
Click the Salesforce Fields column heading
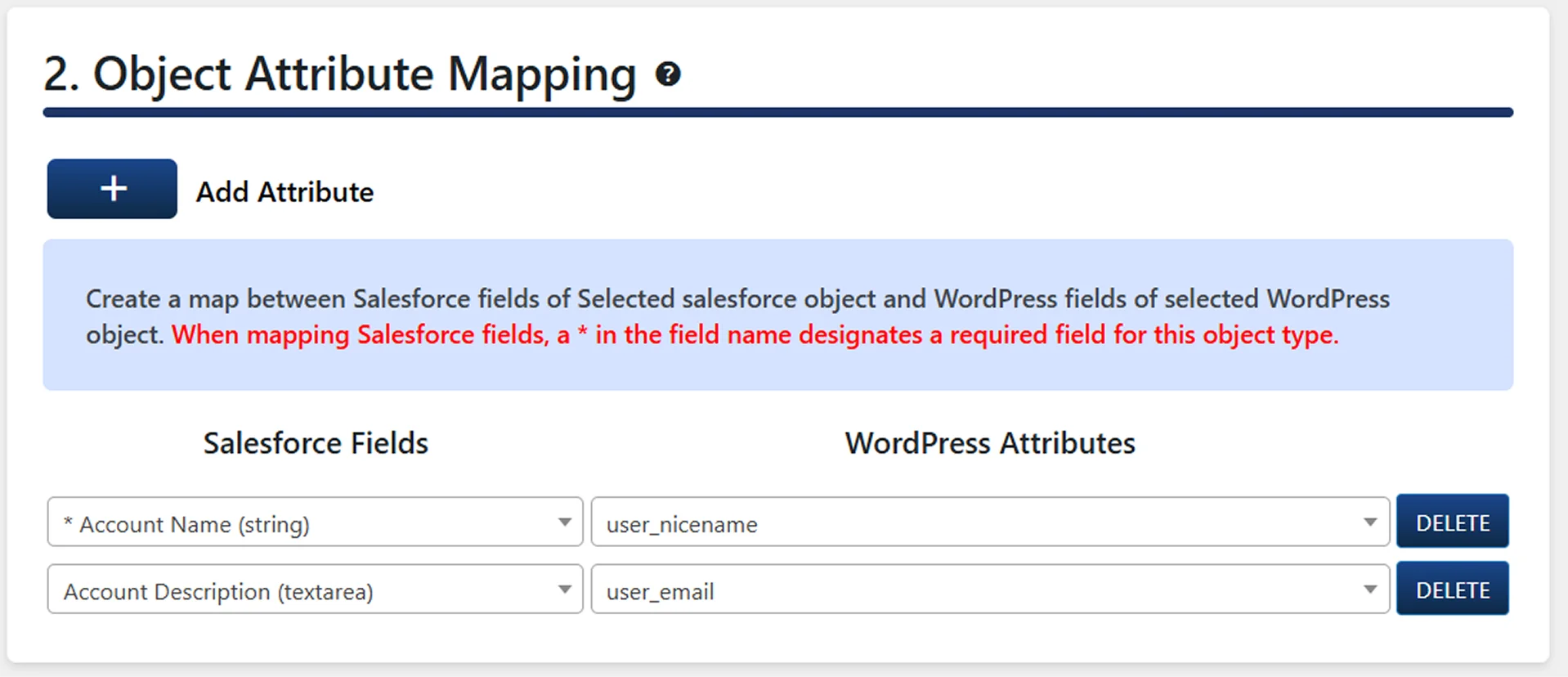click(x=316, y=443)
